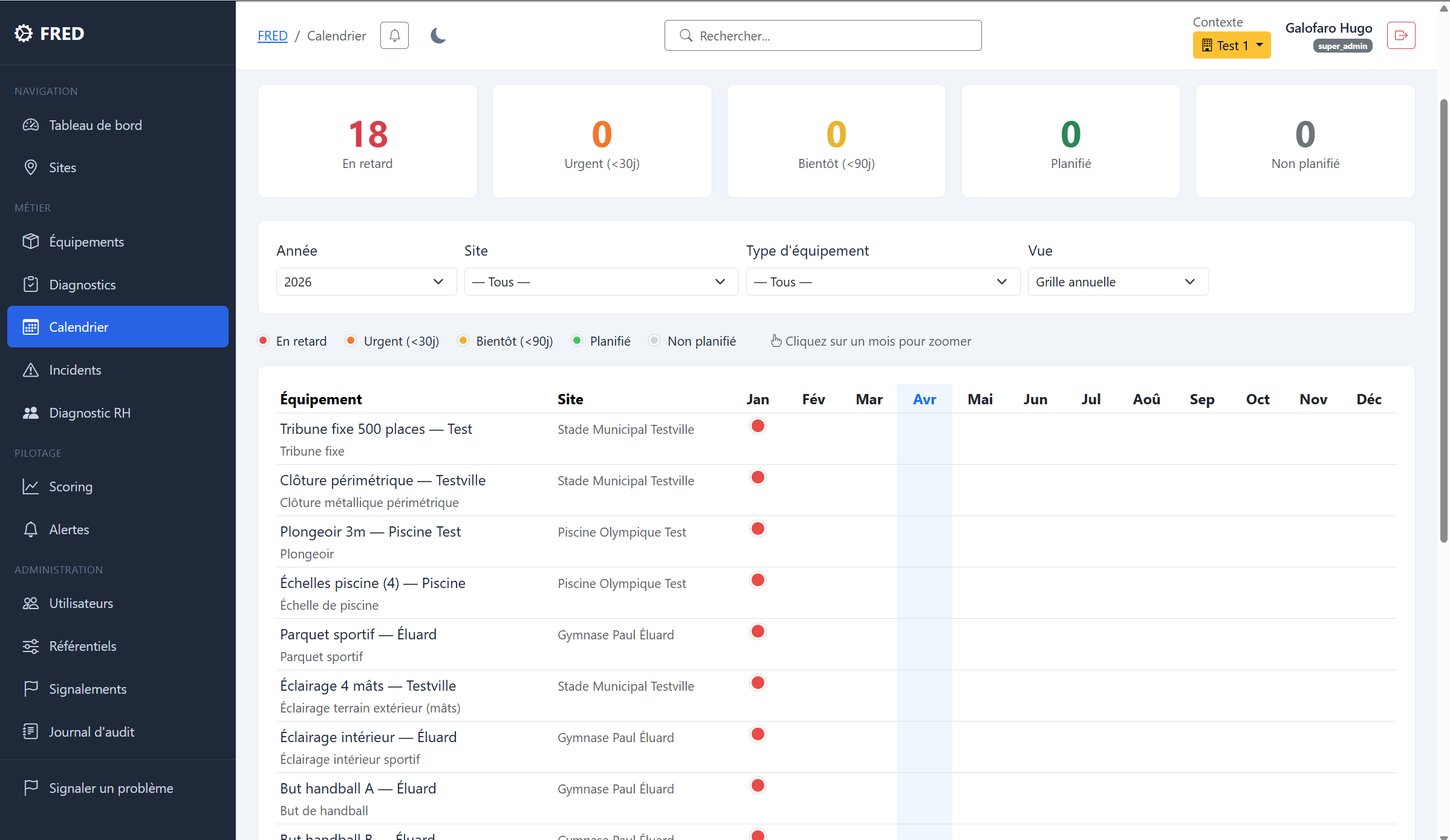Click Signaler un problème button

111,787
